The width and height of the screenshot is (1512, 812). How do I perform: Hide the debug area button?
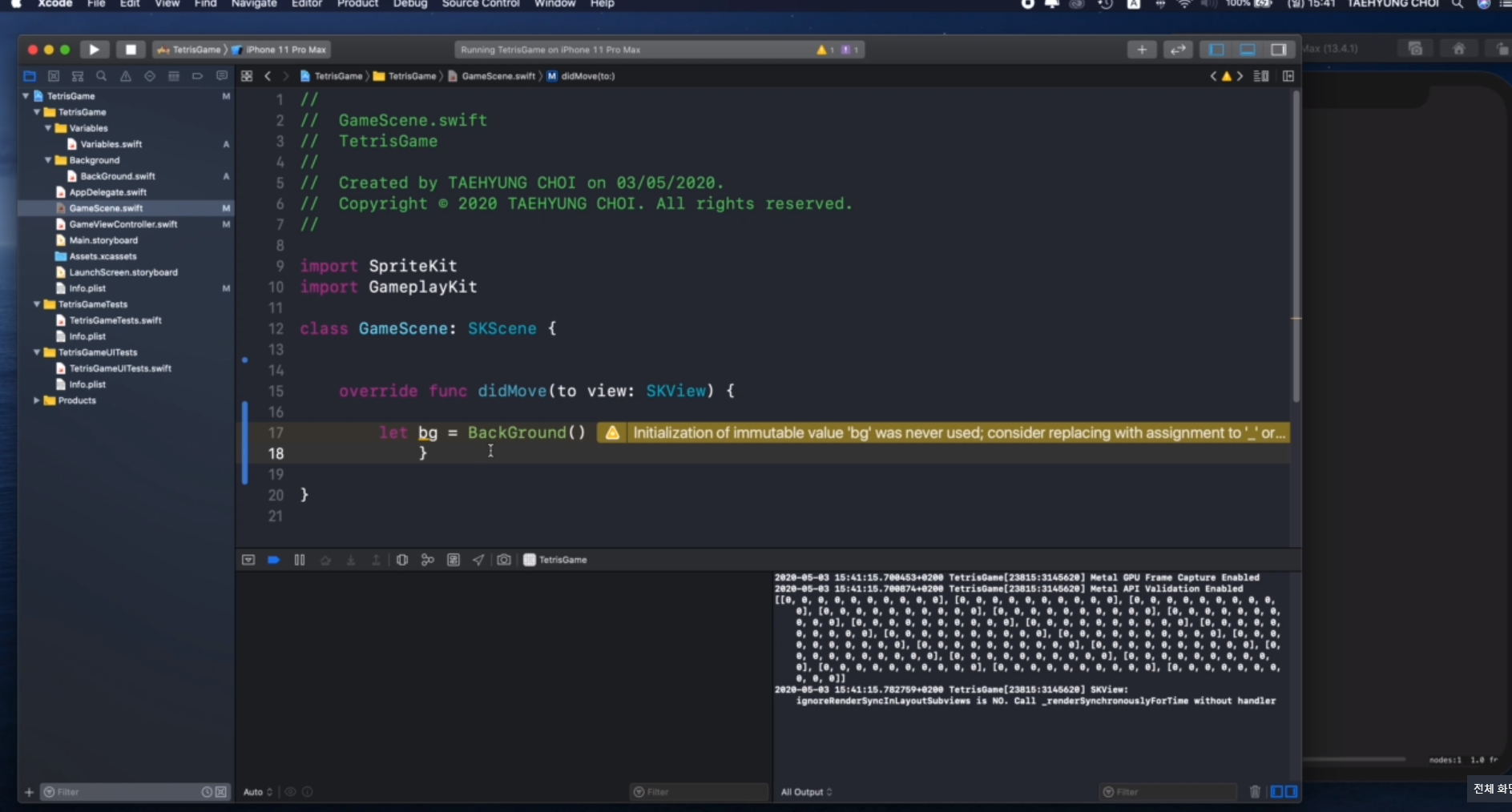(x=248, y=560)
